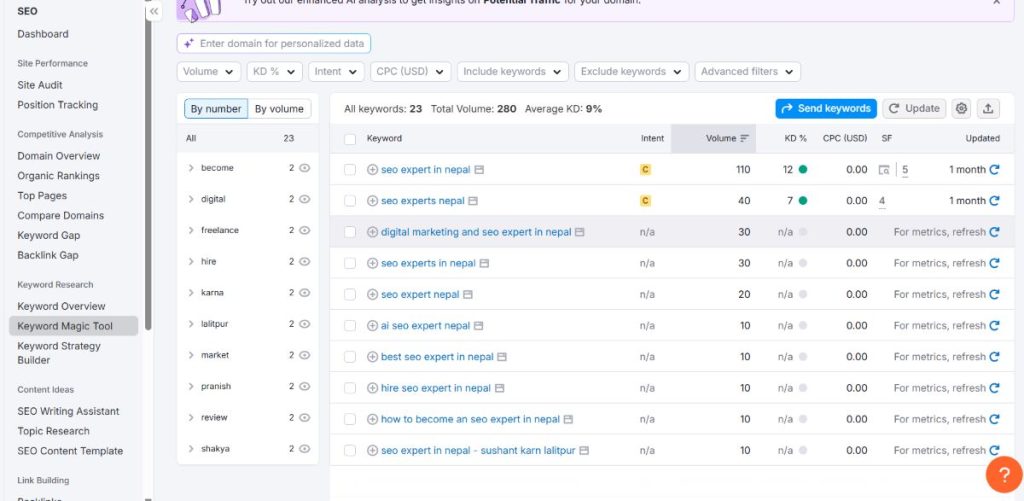Open Domain Overview sidebar link
Viewport: 1024px width, 501px height.
[x=59, y=156]
